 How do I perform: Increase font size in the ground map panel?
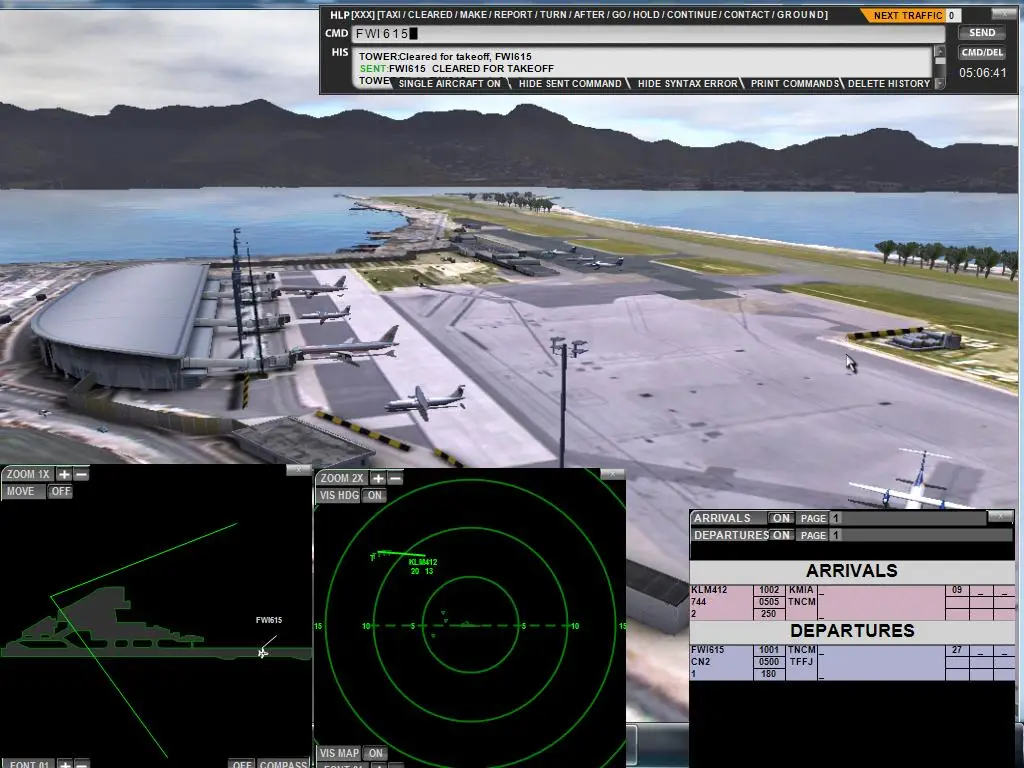[64, 763]
